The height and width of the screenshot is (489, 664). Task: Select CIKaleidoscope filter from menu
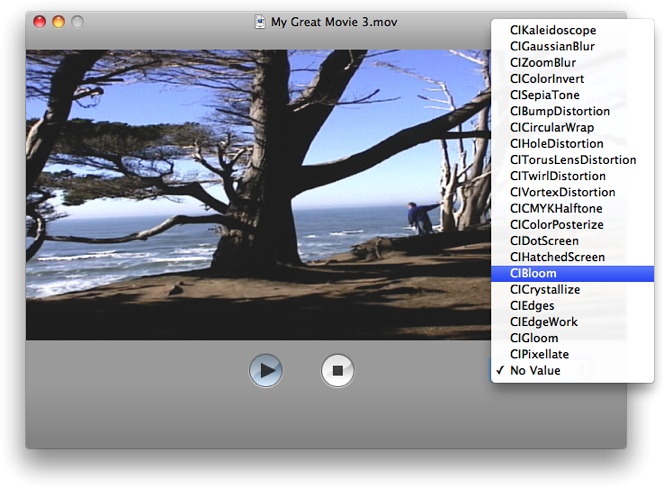pos(553,30)
